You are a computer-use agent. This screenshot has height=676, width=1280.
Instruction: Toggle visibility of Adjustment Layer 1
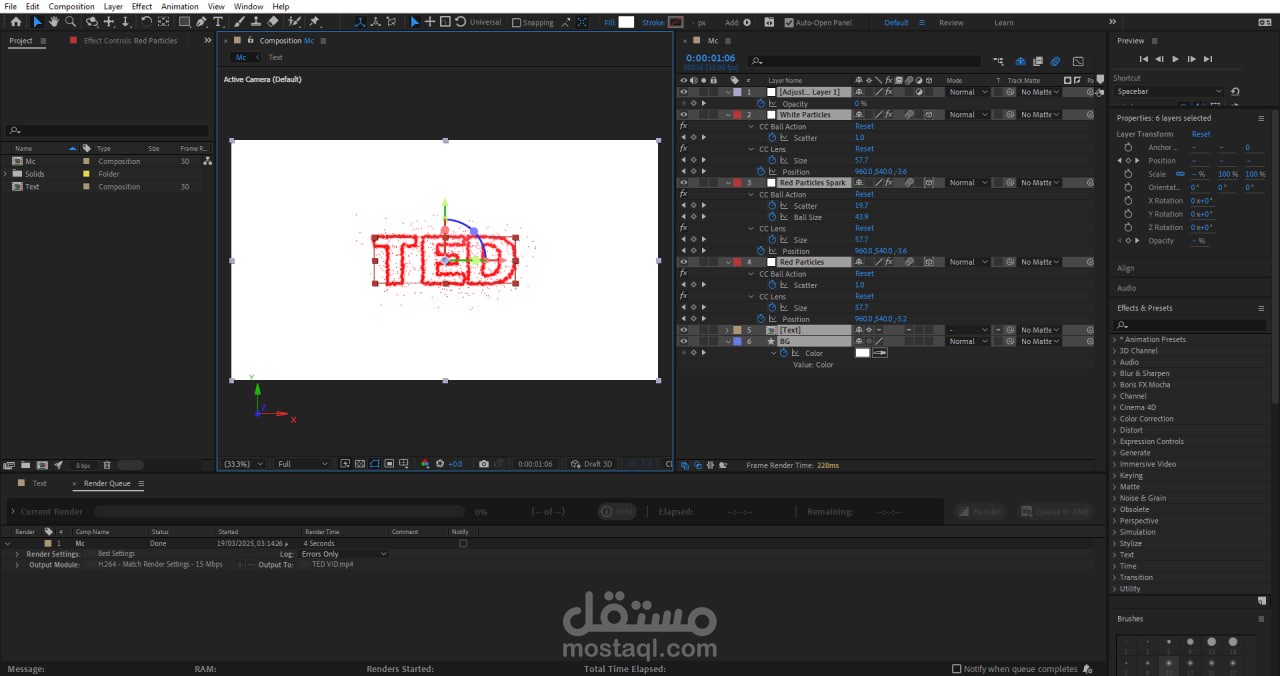coord(684,92)
